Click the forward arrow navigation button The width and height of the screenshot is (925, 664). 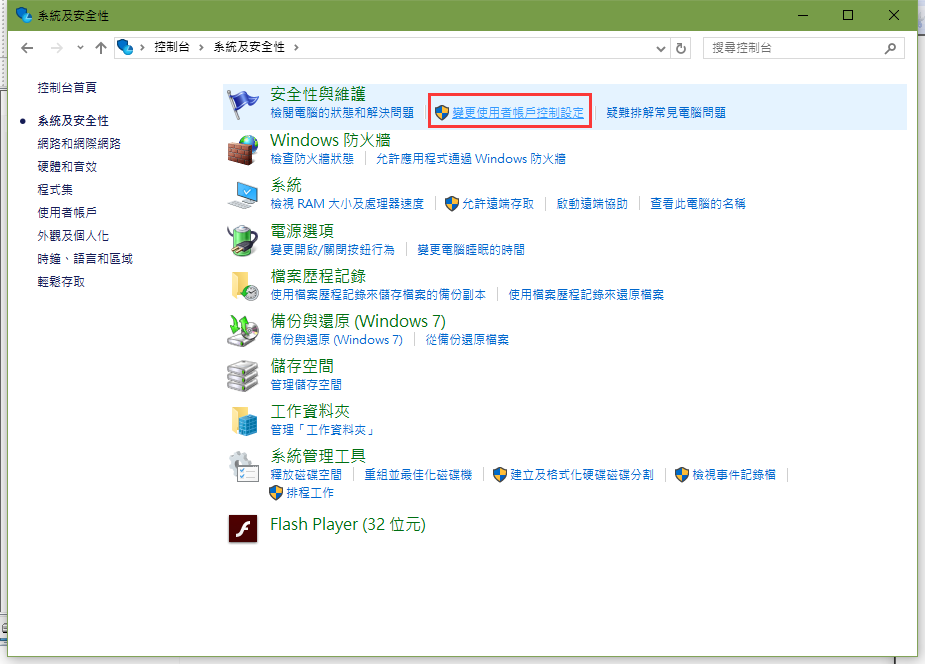57,48
